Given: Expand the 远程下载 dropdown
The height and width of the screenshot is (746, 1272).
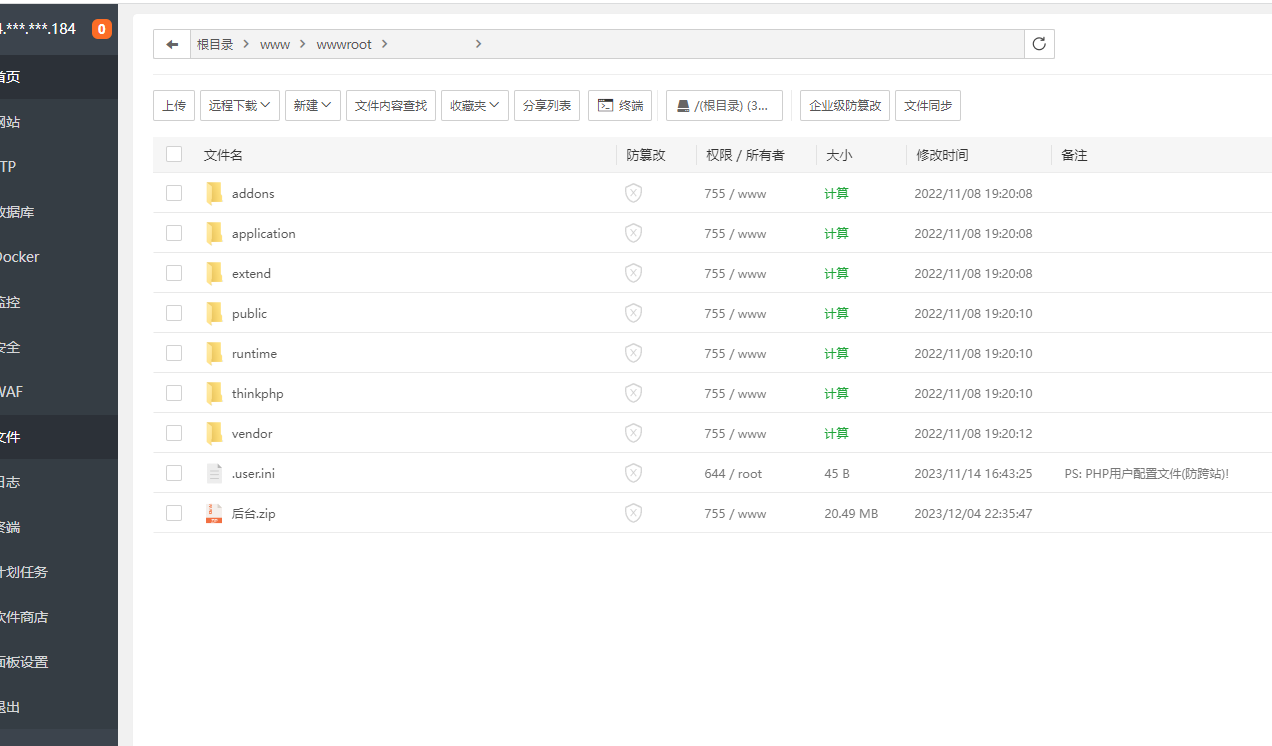Looking at the screenshot, I should pos(240,105).
